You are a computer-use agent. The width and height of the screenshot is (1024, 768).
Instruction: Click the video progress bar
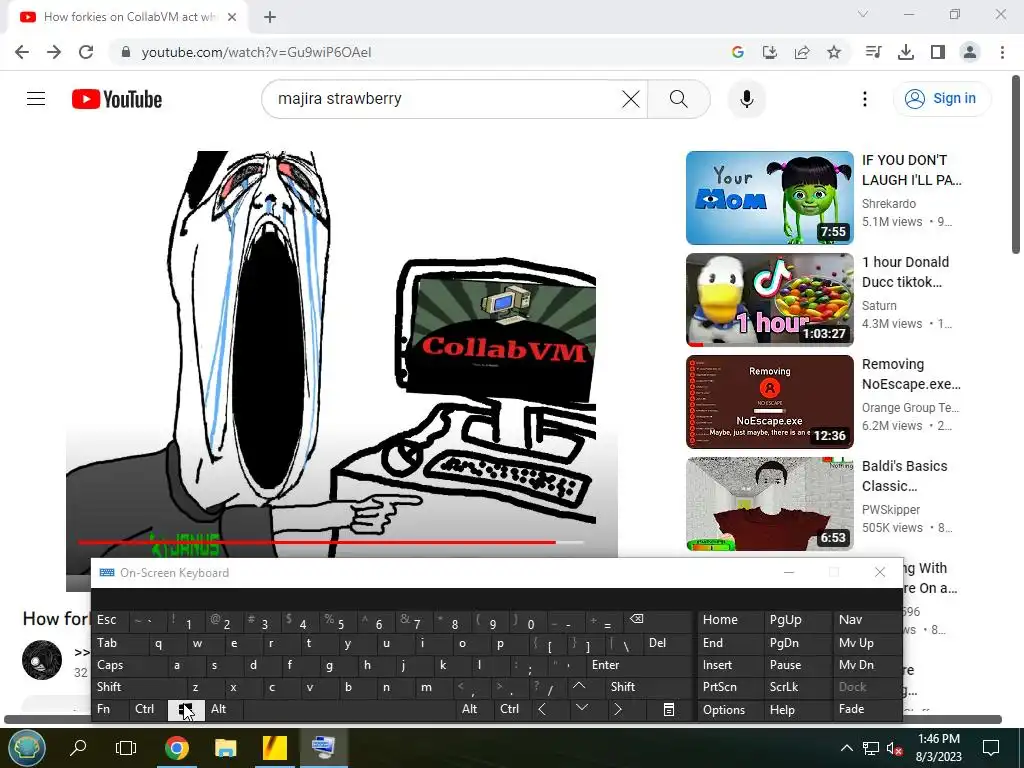pos(331,542)
